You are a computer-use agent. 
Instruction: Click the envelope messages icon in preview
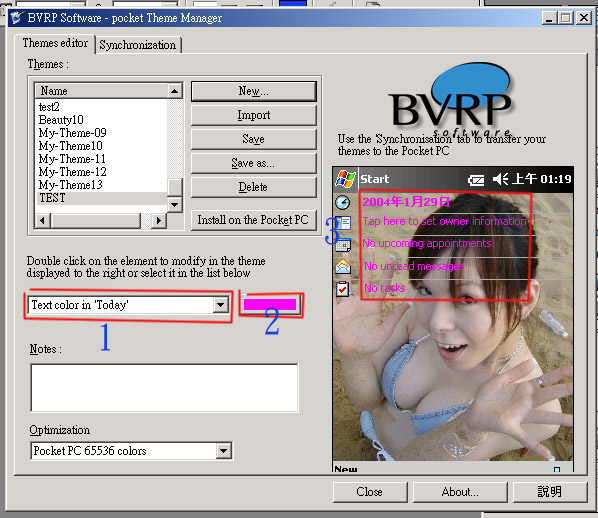343,266
